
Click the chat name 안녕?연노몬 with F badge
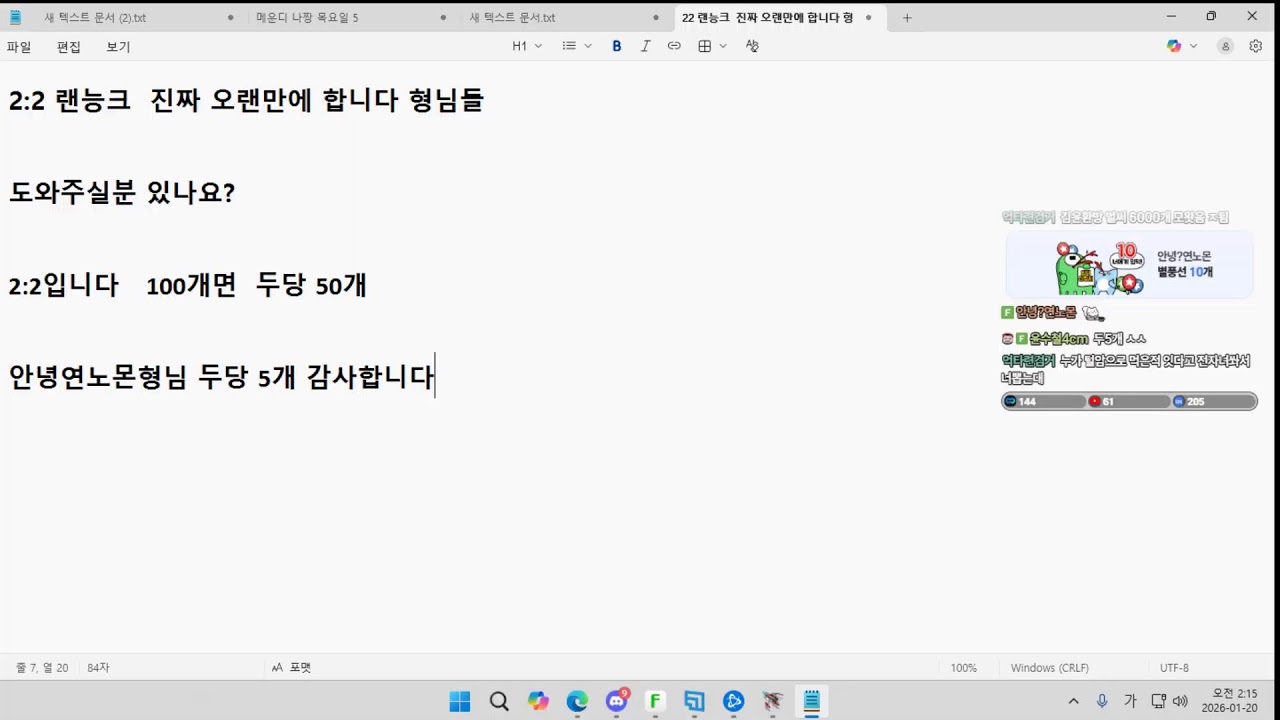1046,313
